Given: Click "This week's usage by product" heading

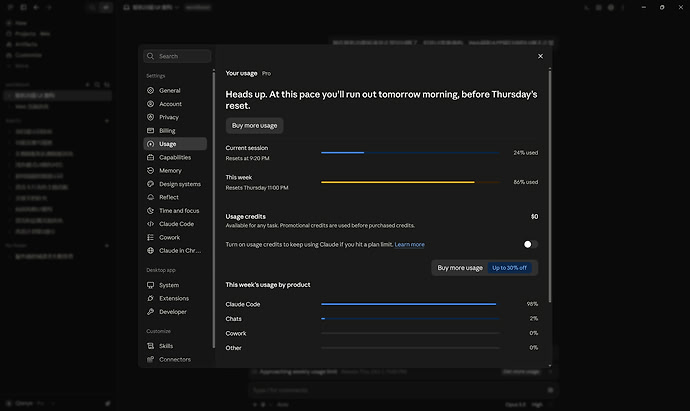Looking at the screenshot, I should [268, 285].
